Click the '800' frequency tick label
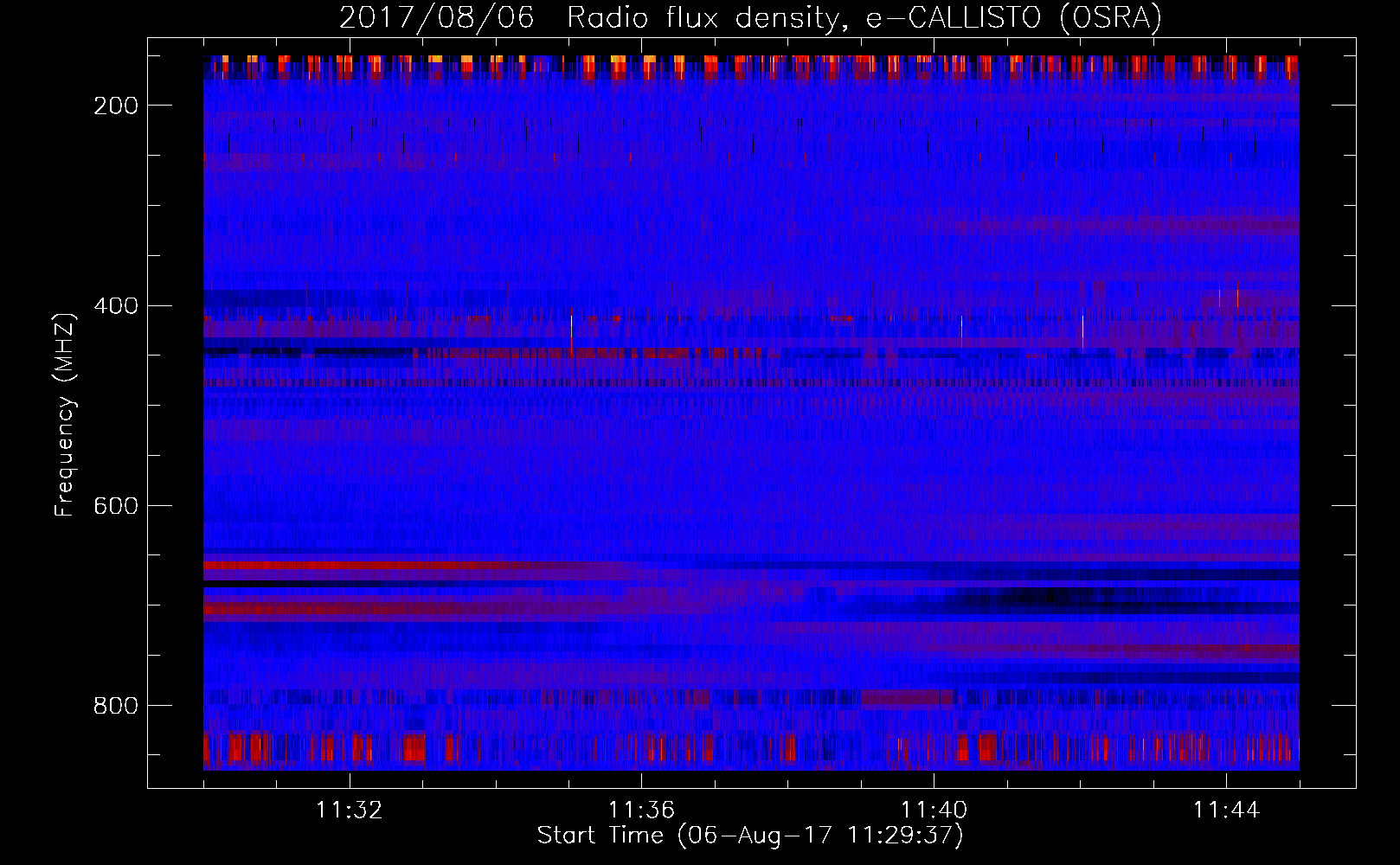 pyautogui.click(x=116, y=706)
